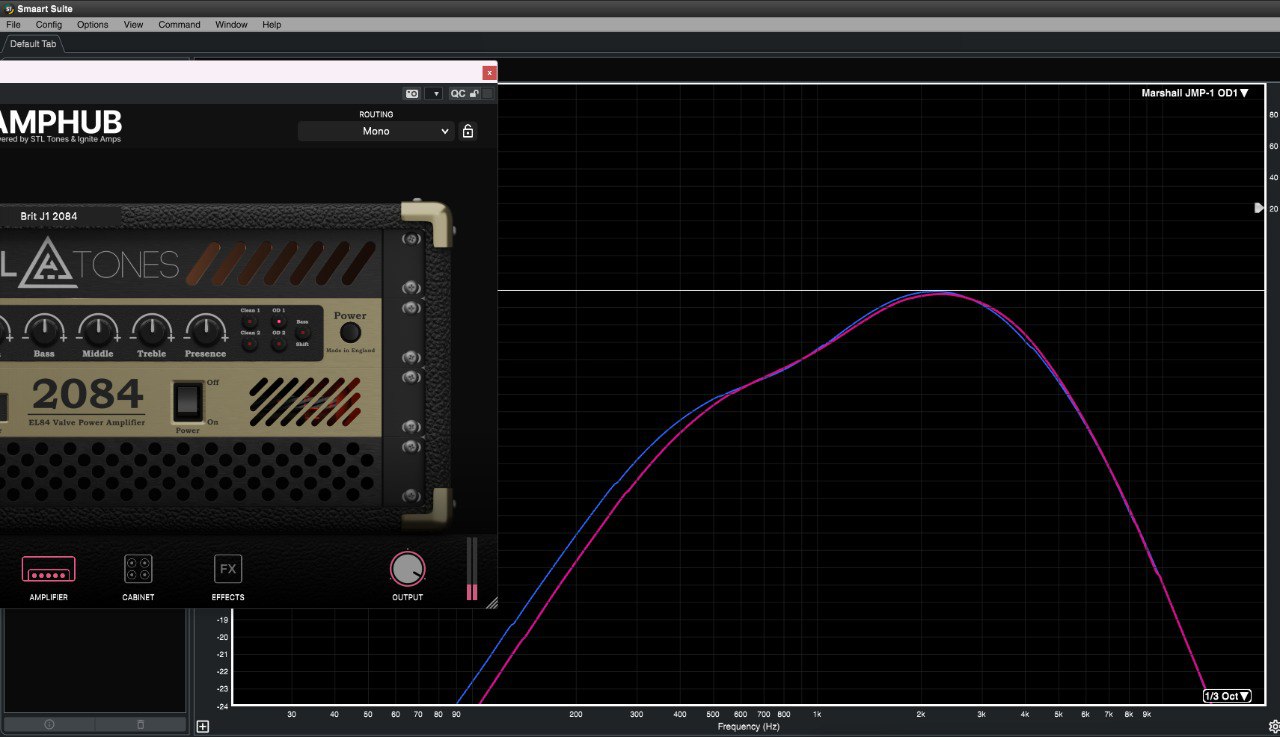Click the routing lock icon

pyautogui.click(x=467, y=131)
